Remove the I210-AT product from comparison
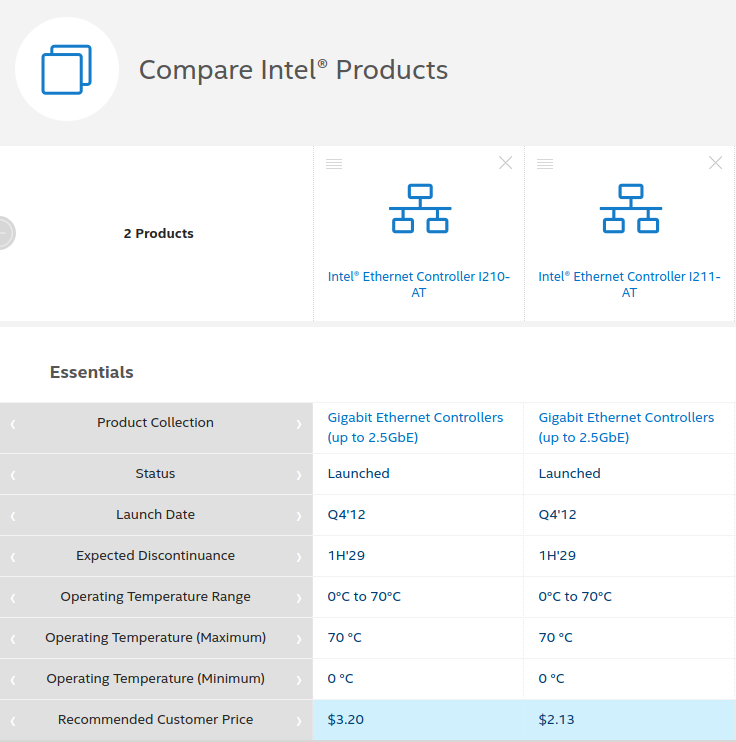736x742 pixels. 505,163
